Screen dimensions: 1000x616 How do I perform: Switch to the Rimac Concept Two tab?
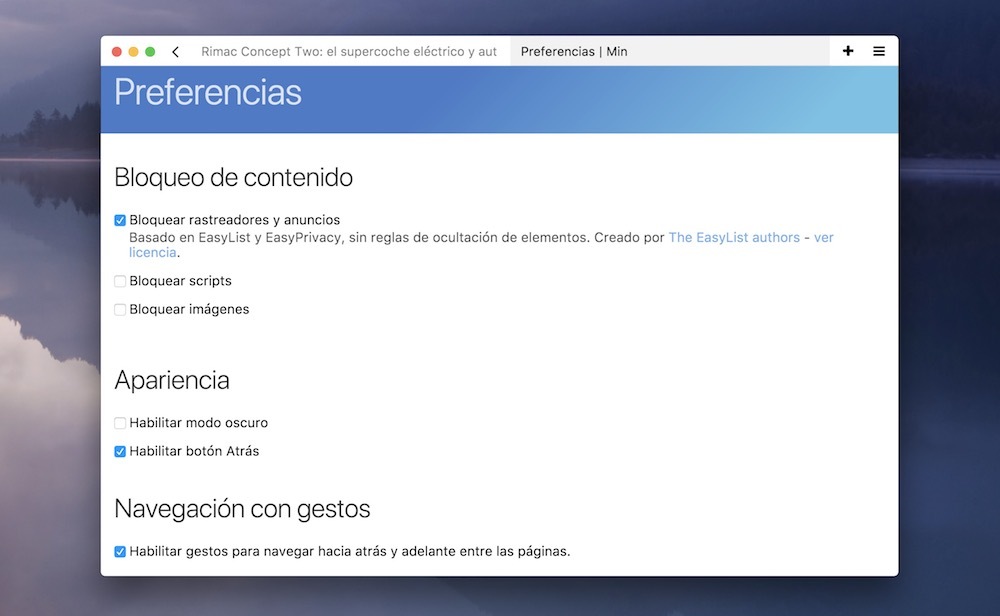(352, 51)
